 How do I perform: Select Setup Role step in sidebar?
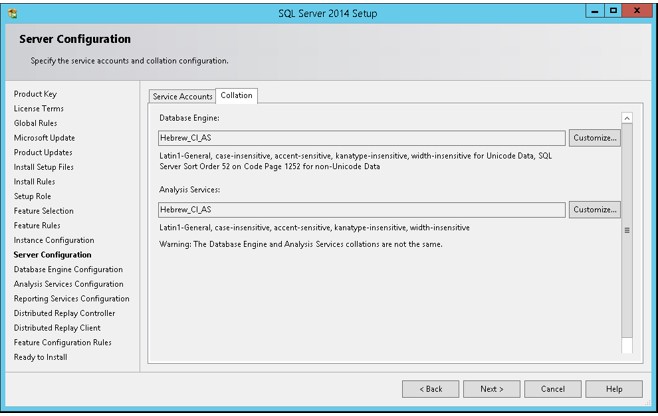coord(32,196)
